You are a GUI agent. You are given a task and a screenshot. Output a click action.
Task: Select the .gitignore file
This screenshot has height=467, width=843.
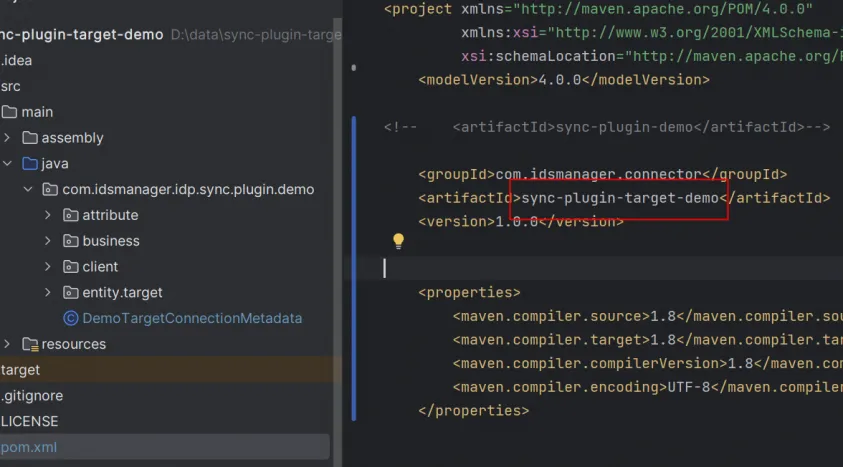coord(30,396)
